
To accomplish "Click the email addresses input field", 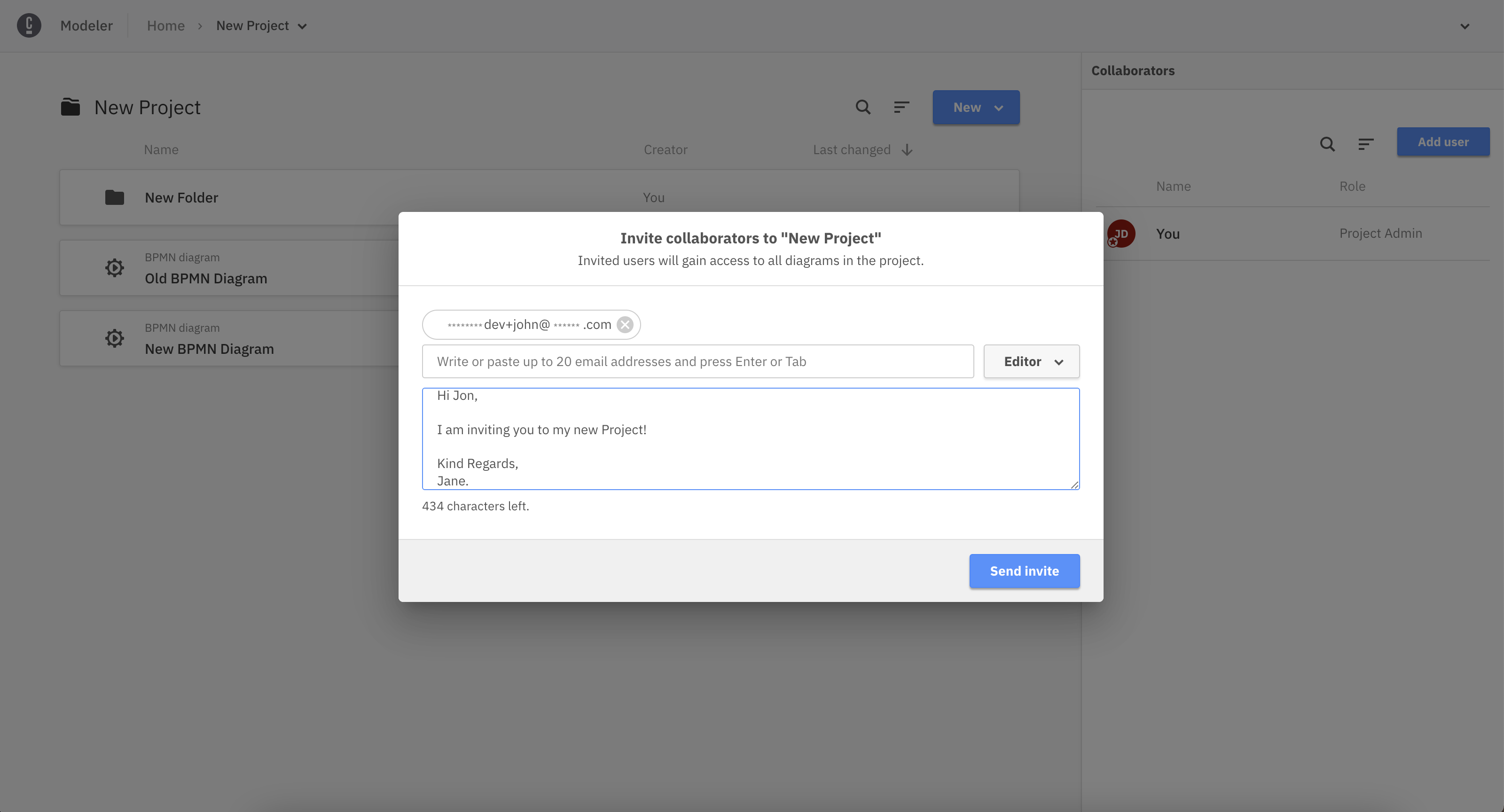I will [697, 361].
